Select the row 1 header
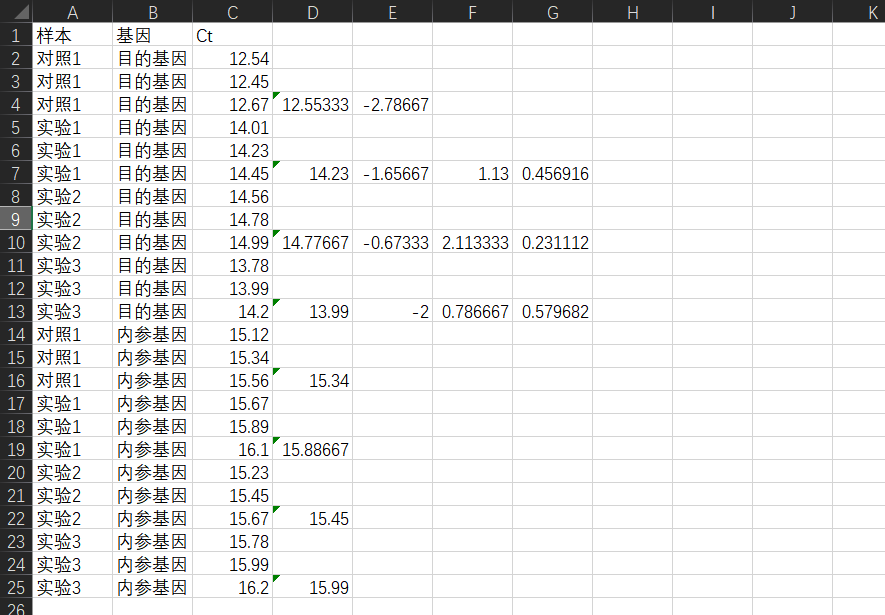 point(15,34)
